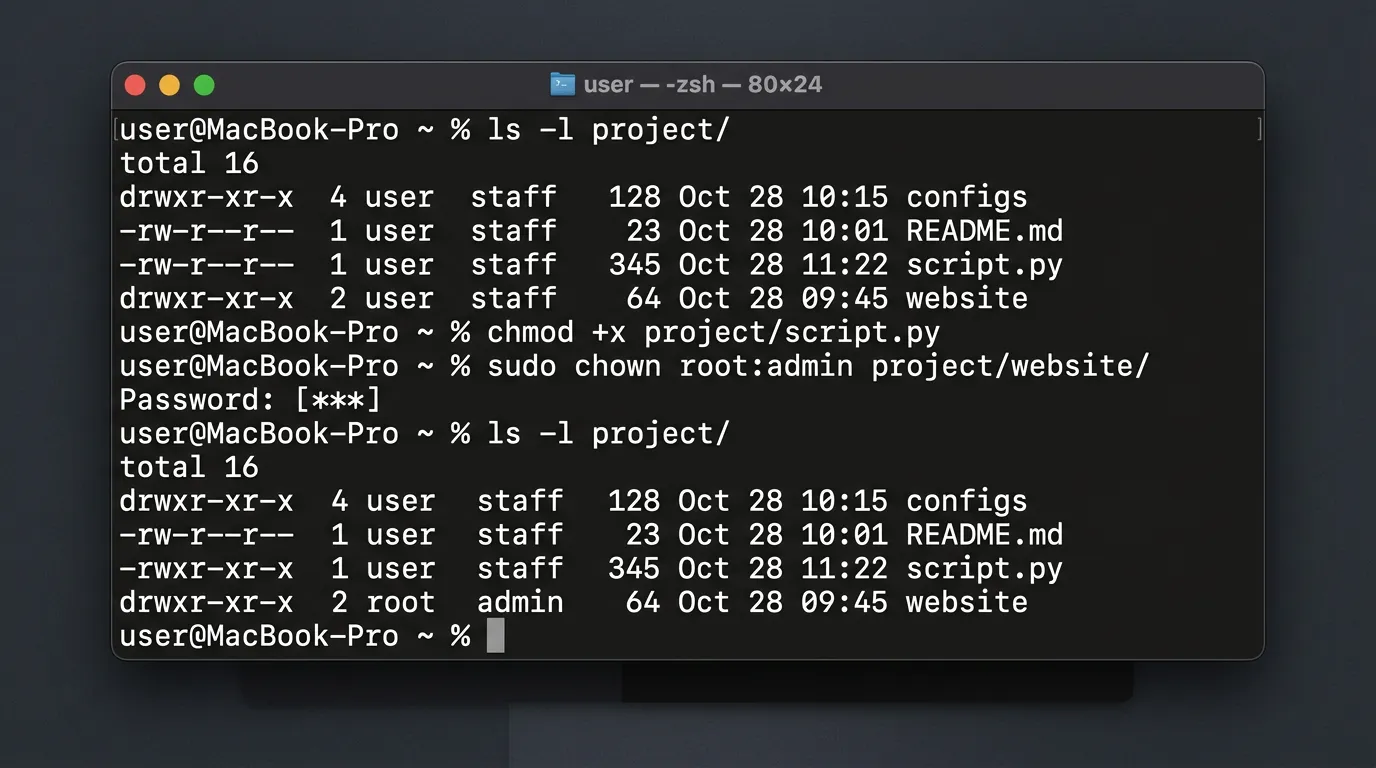Click script.py in the second directory listing

[984, 569]
